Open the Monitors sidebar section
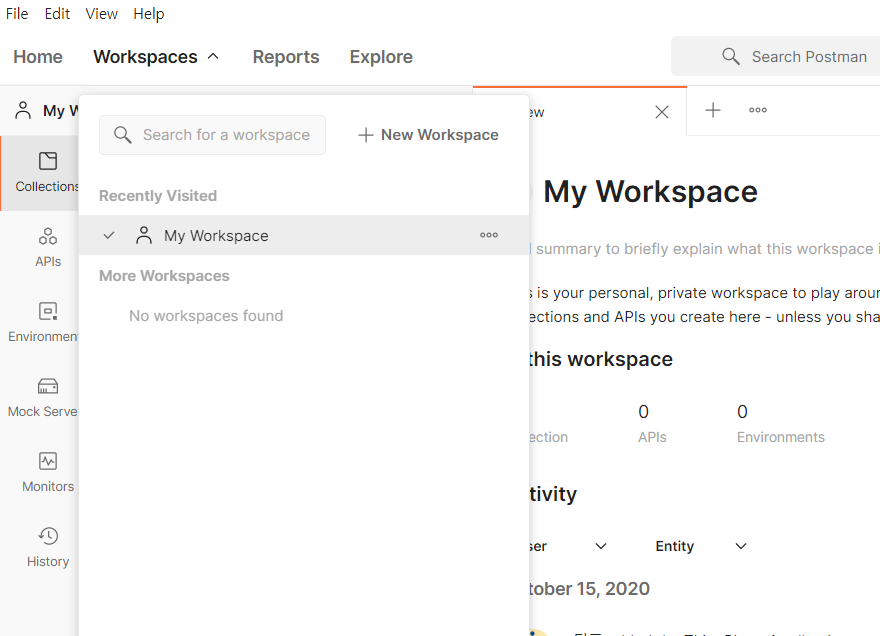 [x=48, y=472]
